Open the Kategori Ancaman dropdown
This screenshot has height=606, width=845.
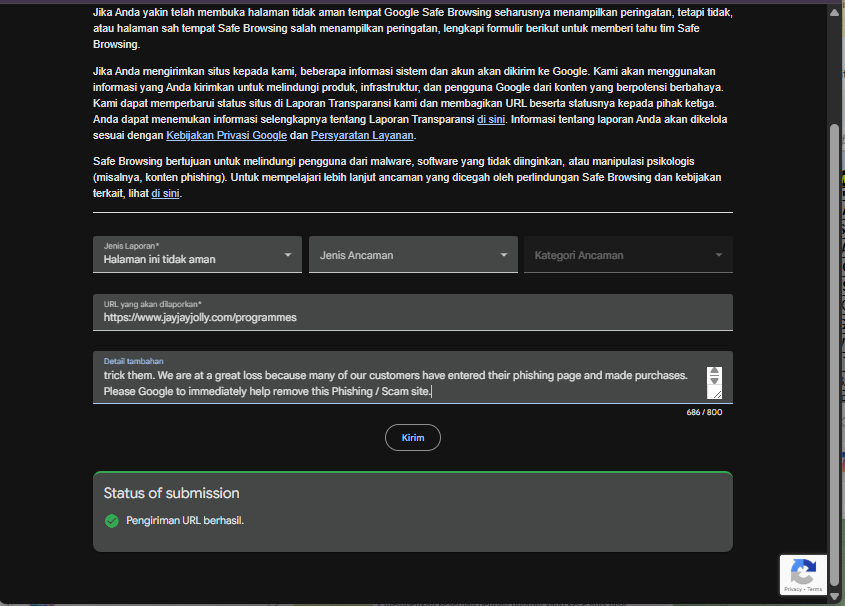pos(628,254)
